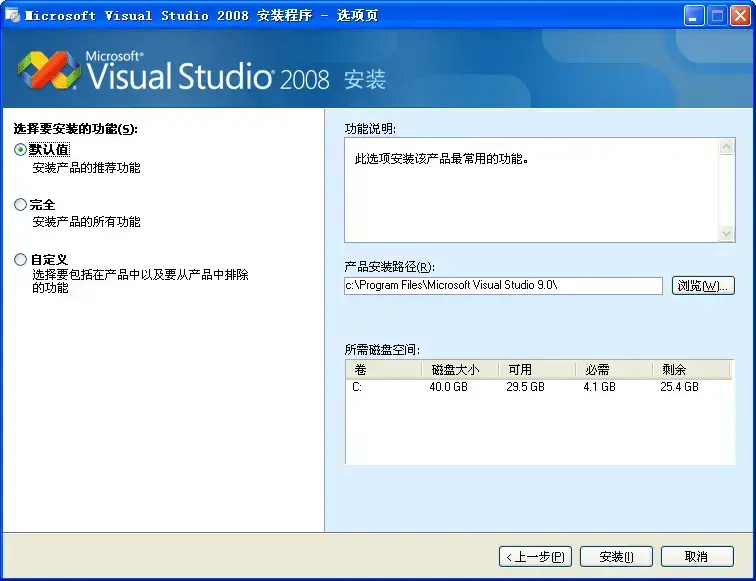Viewport: 756px width, 581px height.
Task: Click the 40.0 GB disk size value
Action: click(x=448, y=387)
